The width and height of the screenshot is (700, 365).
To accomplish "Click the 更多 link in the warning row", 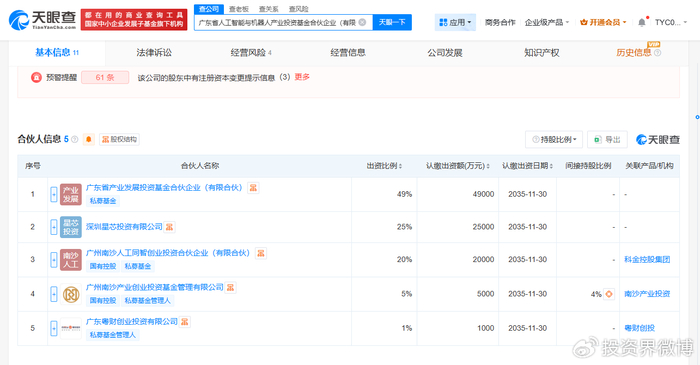I will [302, 77].
